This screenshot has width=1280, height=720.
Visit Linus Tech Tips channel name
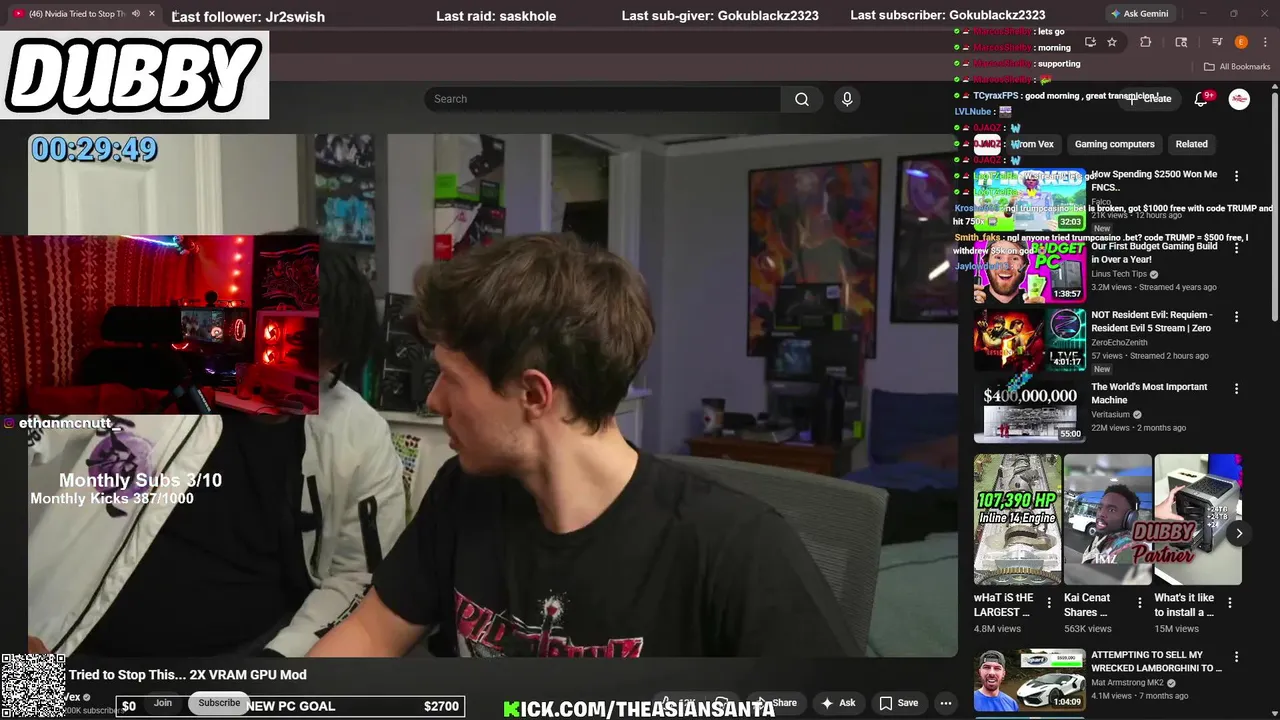click(x=1119, y=274)
